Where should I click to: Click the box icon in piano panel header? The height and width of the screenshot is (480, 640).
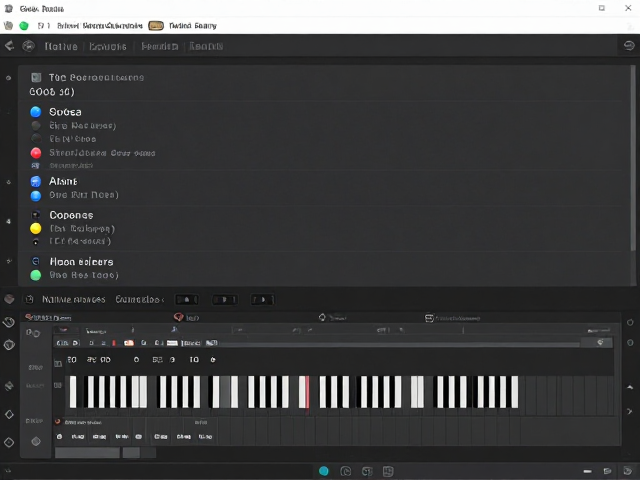(x=429, y=318)
